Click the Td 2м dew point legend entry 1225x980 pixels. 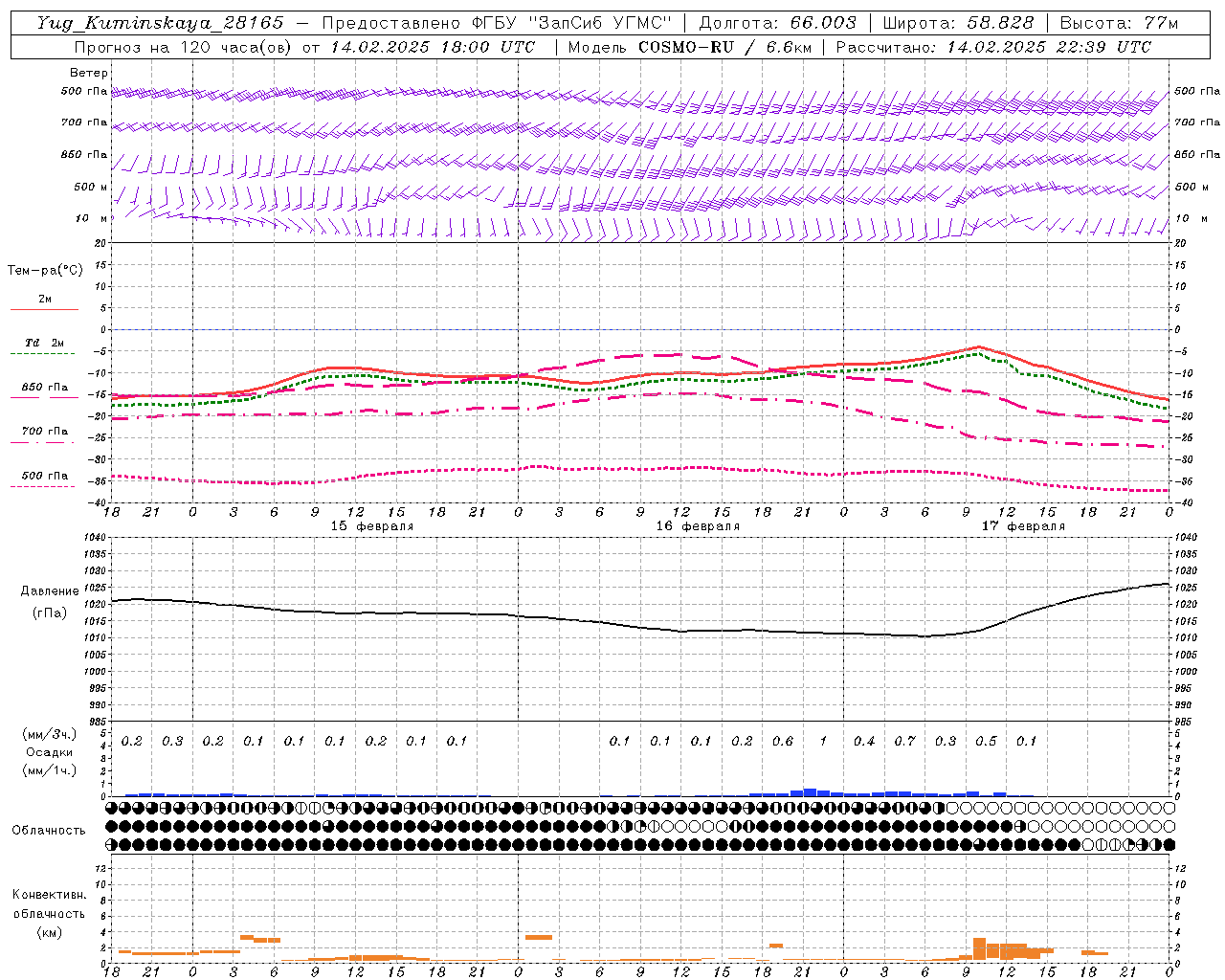pyautogui.click(x=44, y=343)
